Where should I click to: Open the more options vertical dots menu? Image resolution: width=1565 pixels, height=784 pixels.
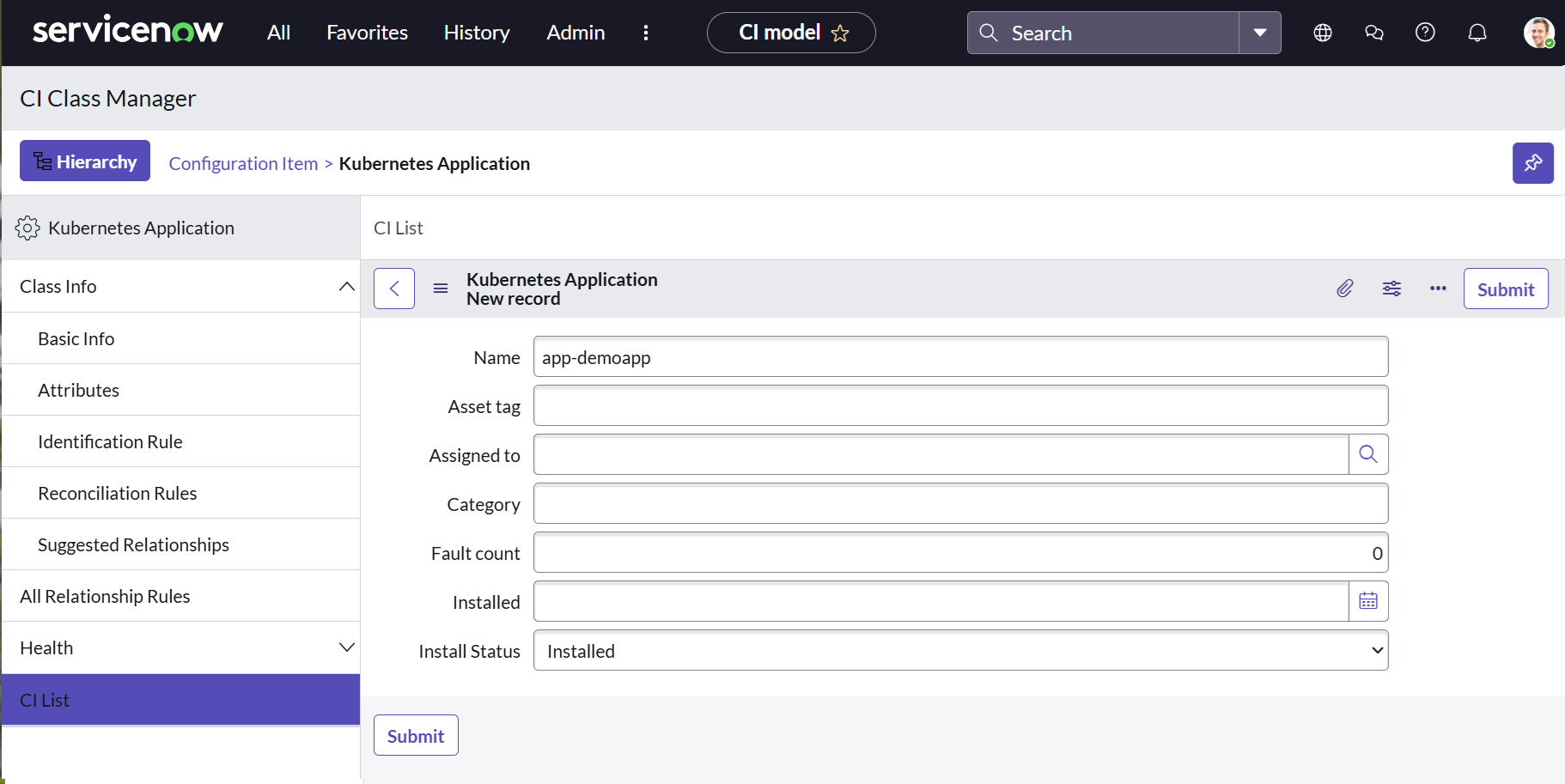coord(646,33)
